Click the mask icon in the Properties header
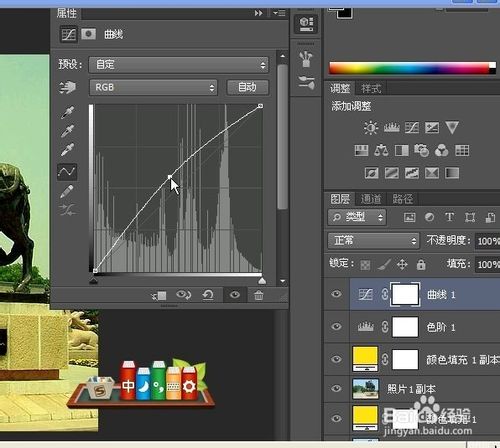 coord(89,34)
